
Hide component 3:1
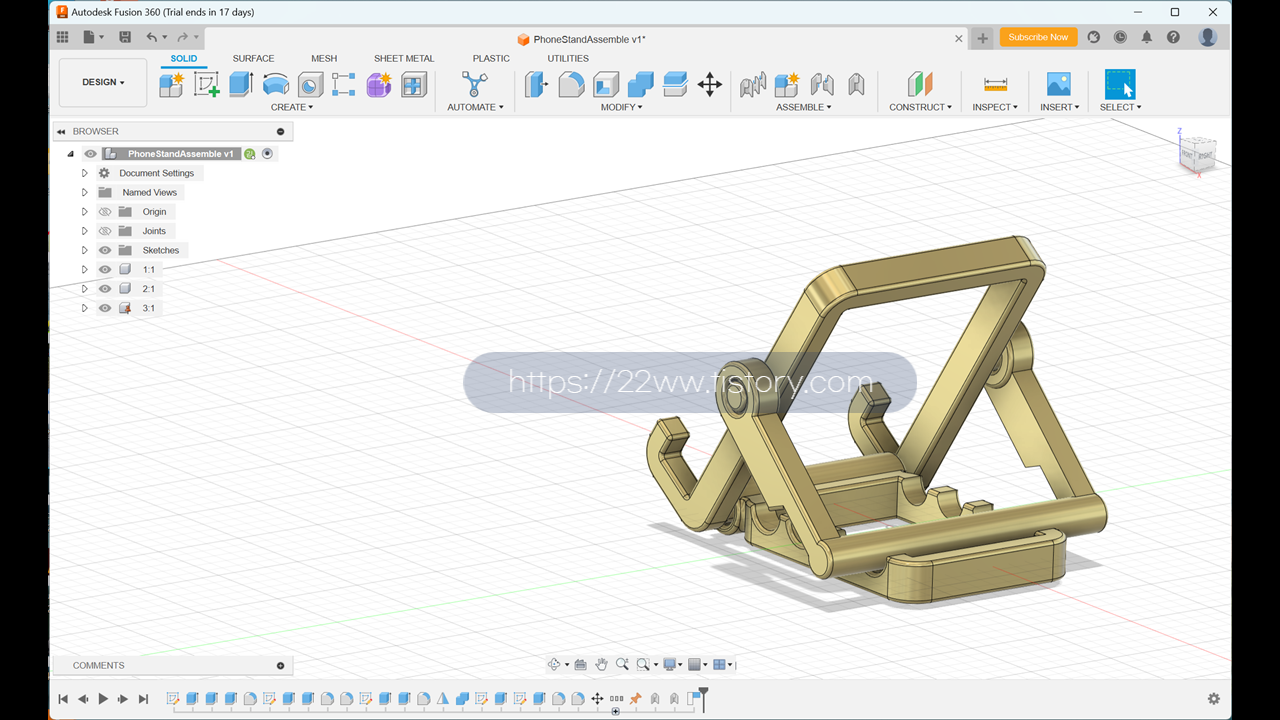[105, 308]
